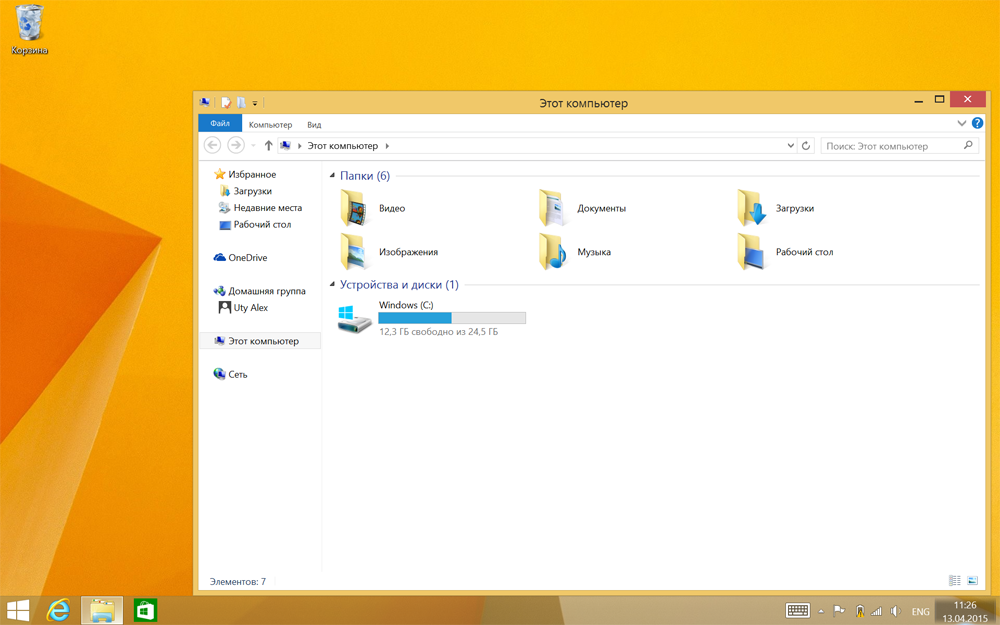Switch to large icons view via status bar icon
1000x625 pixels.
(971, 580)
